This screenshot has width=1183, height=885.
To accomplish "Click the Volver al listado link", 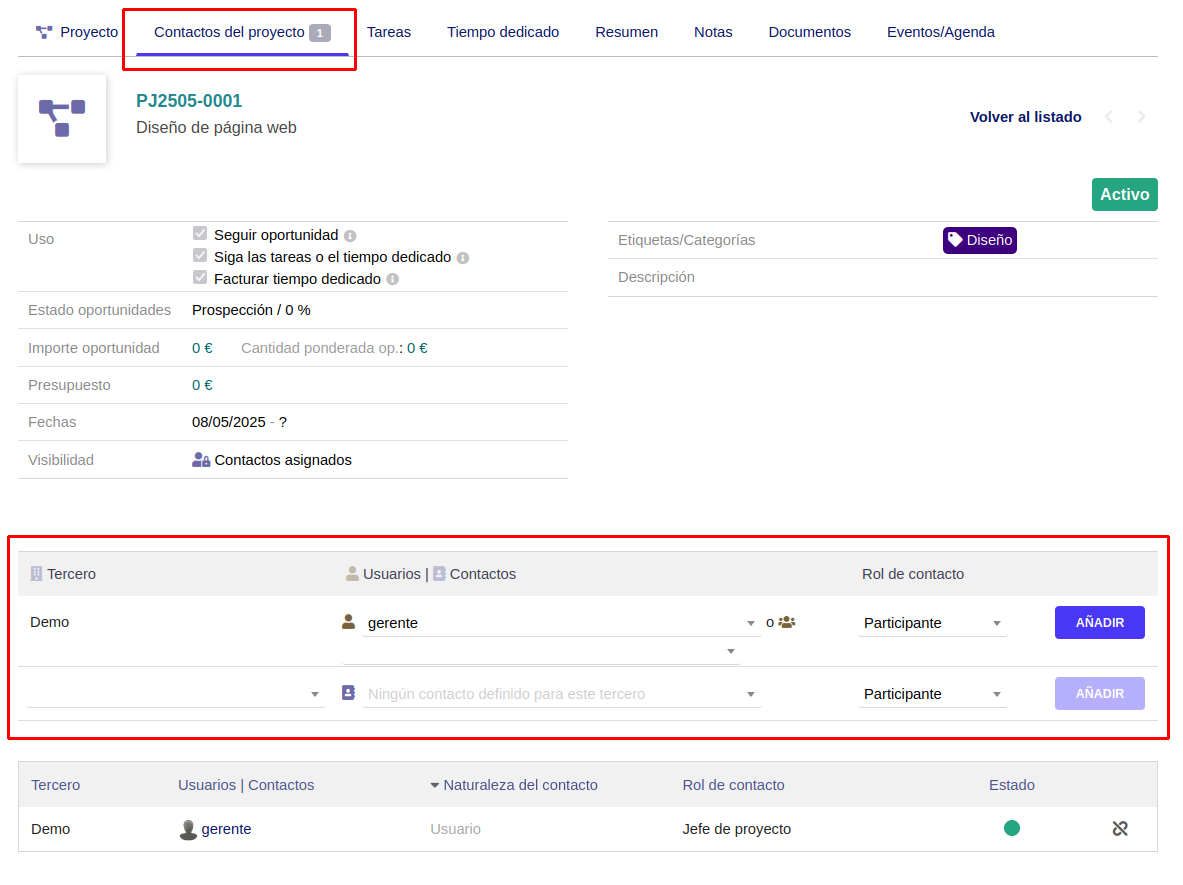I will point(1025,117).
